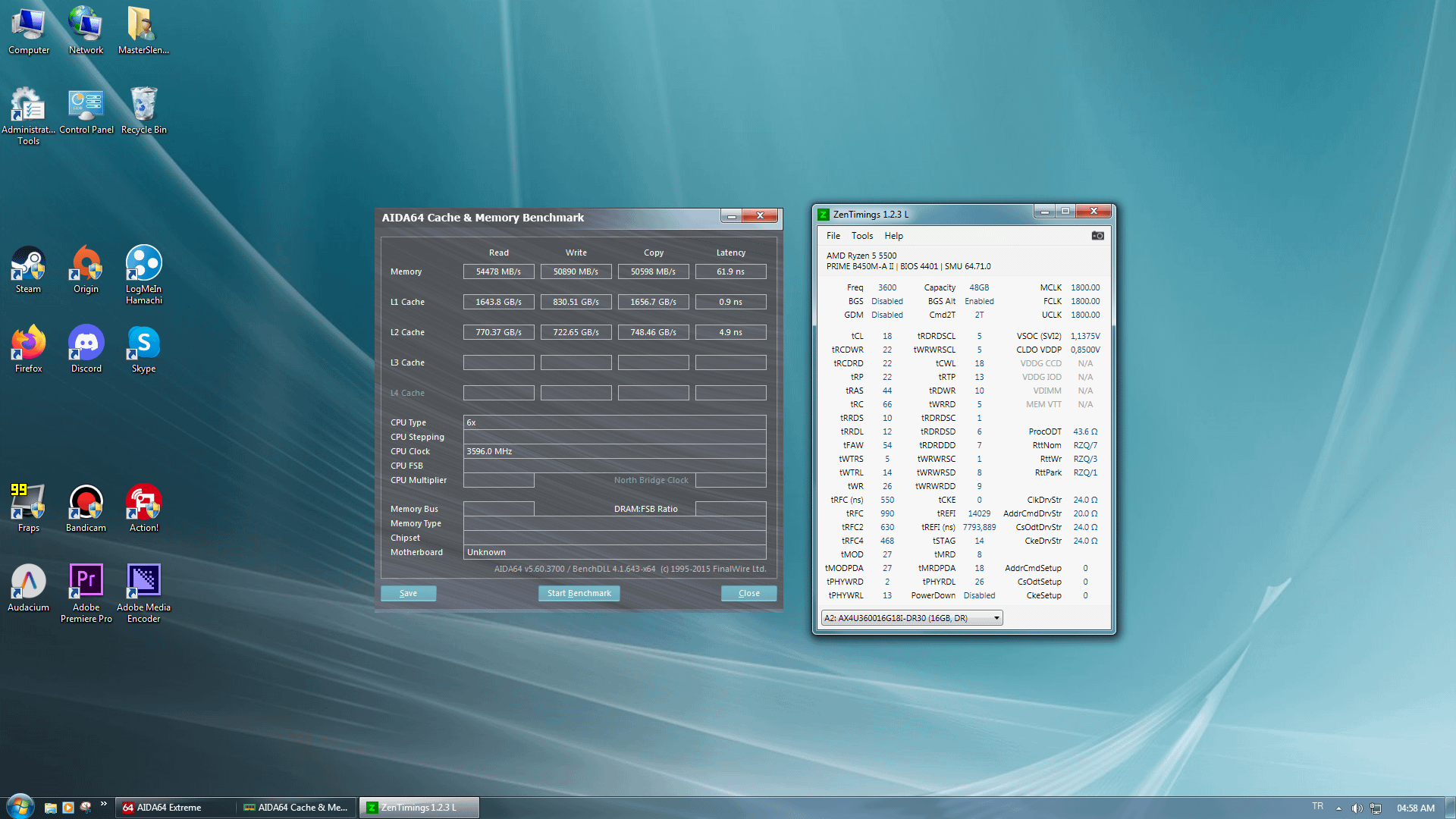1456x819 pixels.
Task: Click L2 Cache Write value 722.65 GB/s
Action: [x=576, y=332]
